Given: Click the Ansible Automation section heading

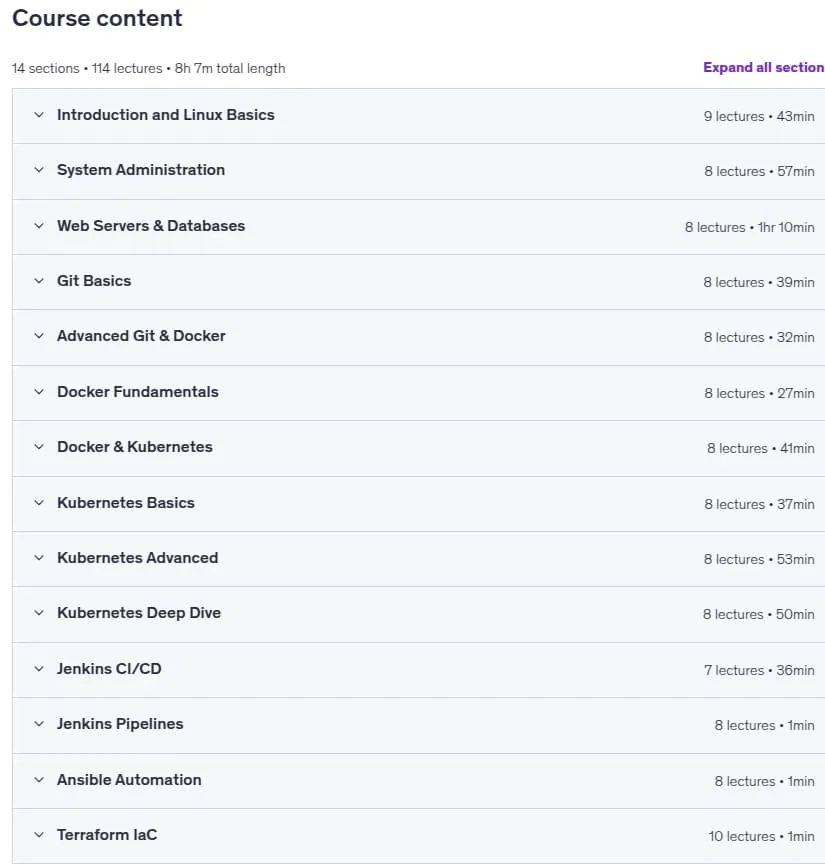Looking at the screenshot, I should (130, 780).
